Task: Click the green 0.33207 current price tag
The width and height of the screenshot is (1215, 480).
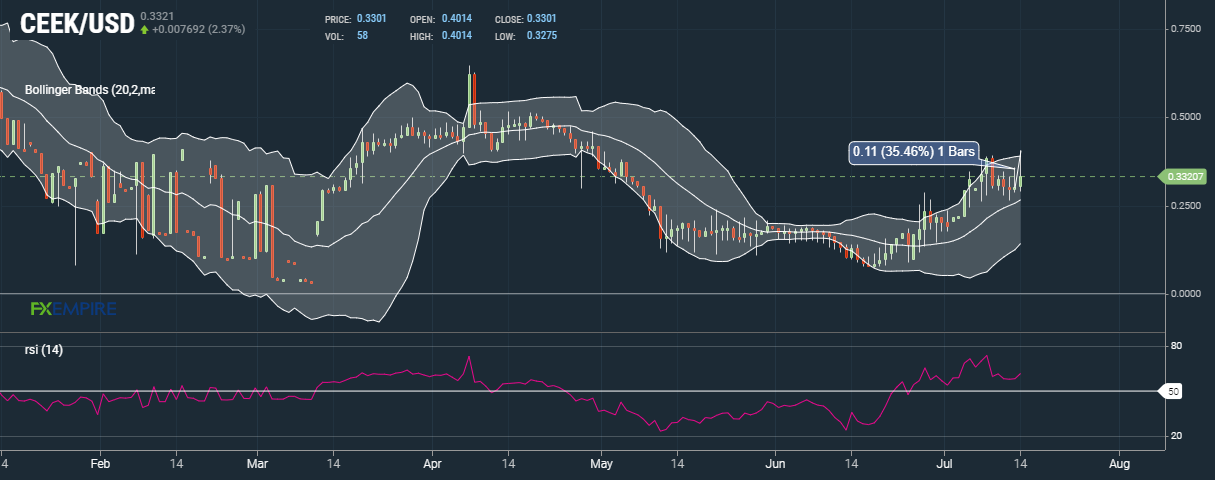Action: tap(1183, 177)
